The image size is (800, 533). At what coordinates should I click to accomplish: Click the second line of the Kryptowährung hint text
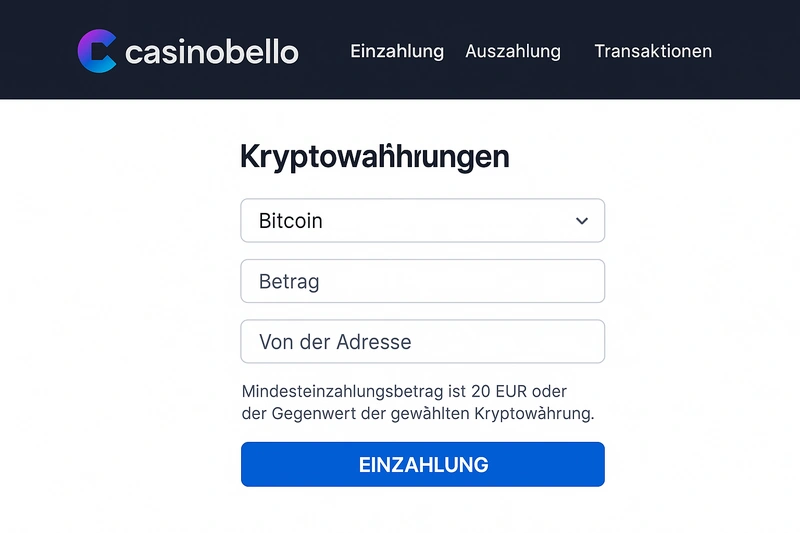418,413
